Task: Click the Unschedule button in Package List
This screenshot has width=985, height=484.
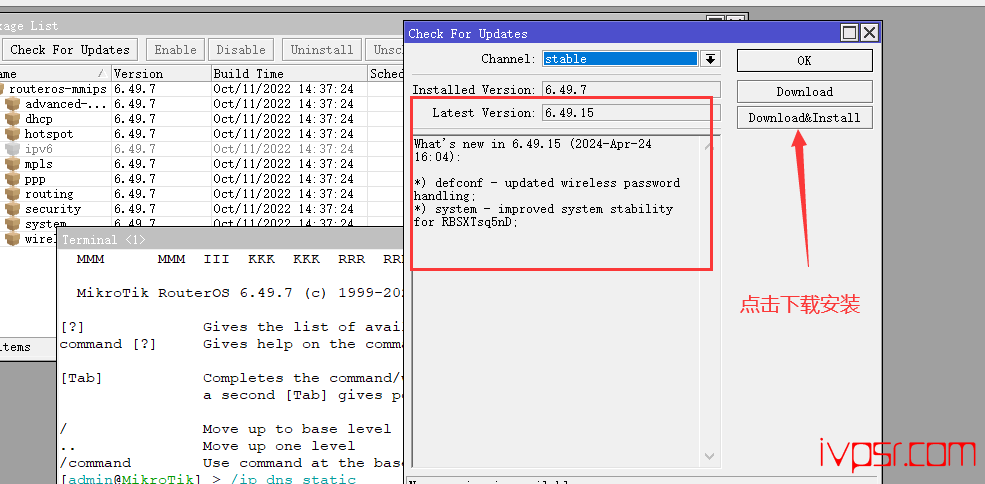Action: 384,50
